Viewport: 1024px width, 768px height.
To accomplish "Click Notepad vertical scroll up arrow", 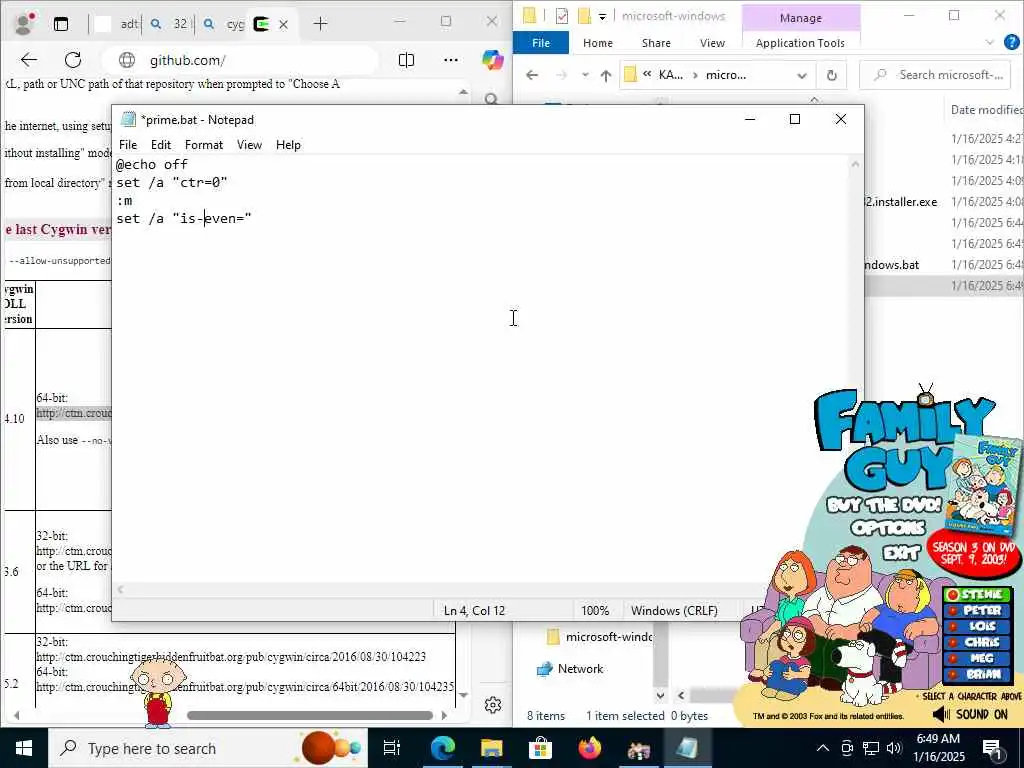I will pos(855,165).
